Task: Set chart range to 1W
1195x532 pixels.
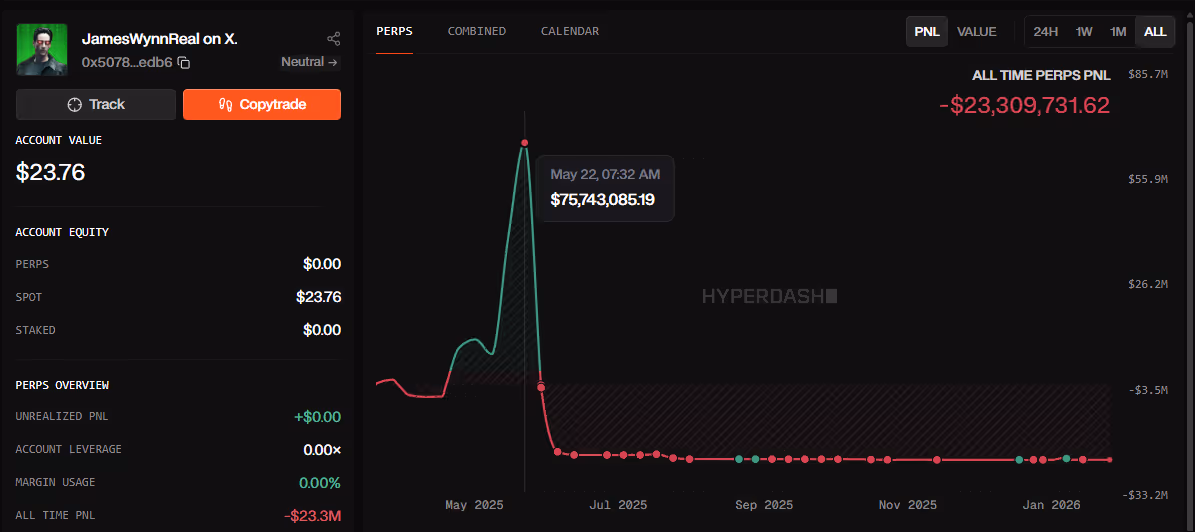Action: [x=1084, y=31]
